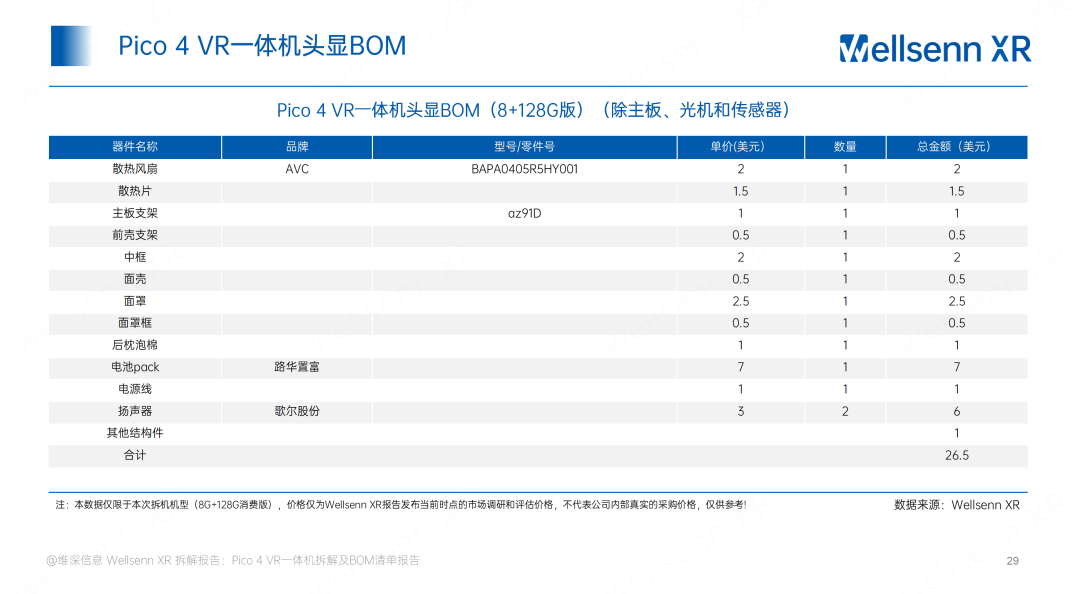Click total '7' in 电池pack row
The height and width of the screenshot is (594, 1080).
[x=957, y=367]
